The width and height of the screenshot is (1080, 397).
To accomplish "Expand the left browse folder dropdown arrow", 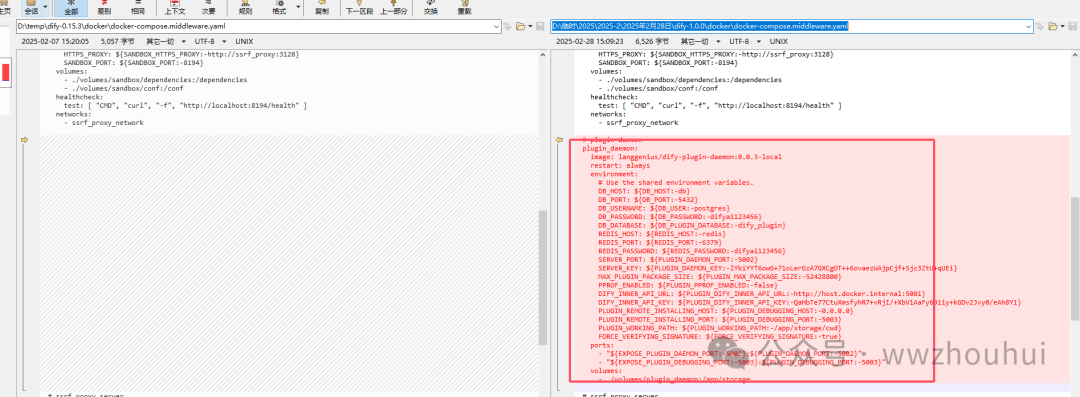I will [530, 26].
